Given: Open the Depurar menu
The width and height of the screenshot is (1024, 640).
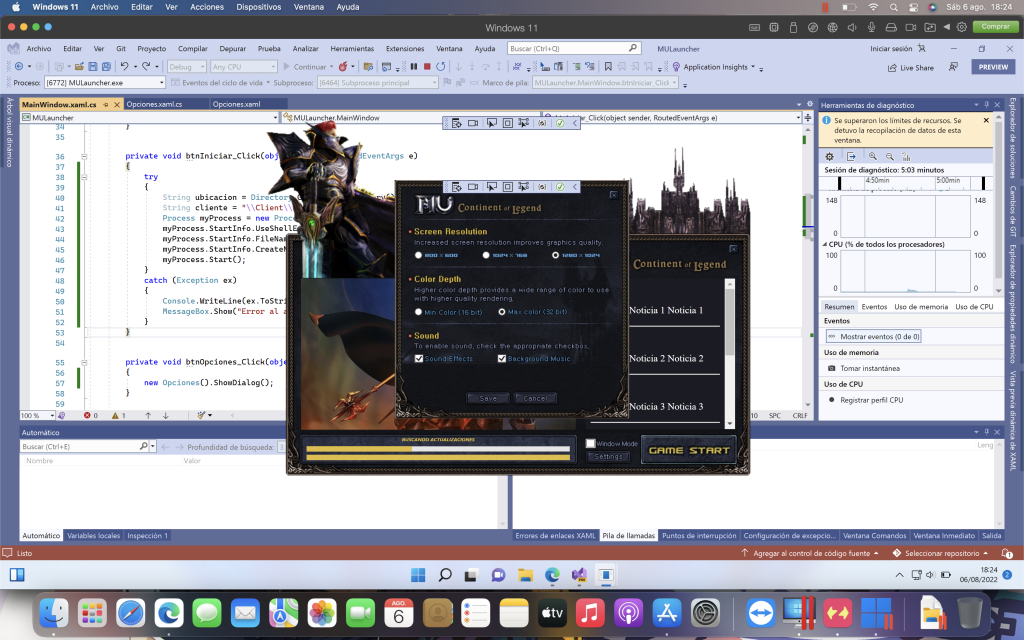Looking at the screenshot, I should [x=232, y=48].
